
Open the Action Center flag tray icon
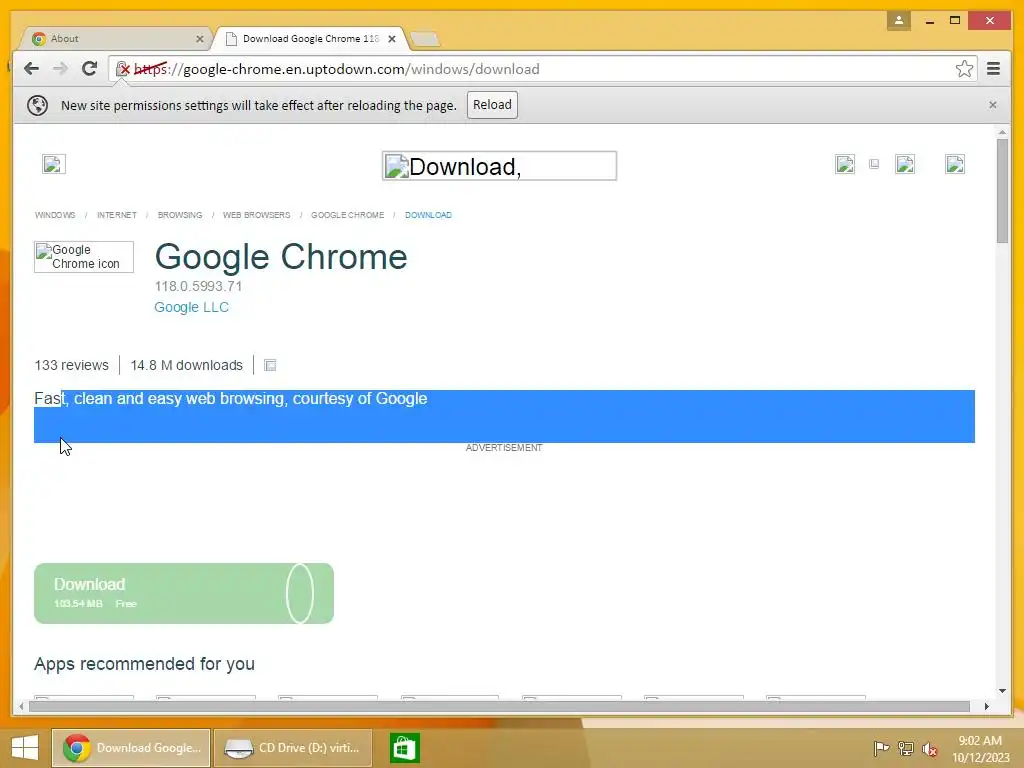click(x=881, y=748)
